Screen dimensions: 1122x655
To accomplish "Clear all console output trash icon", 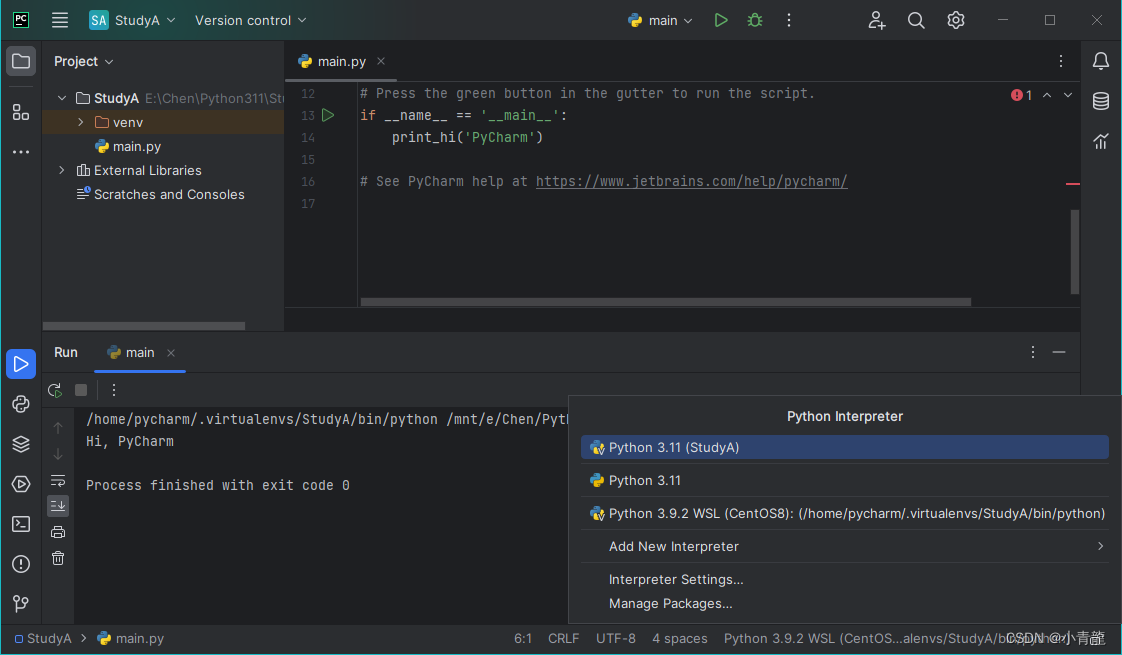I will (x=58, y=558).
